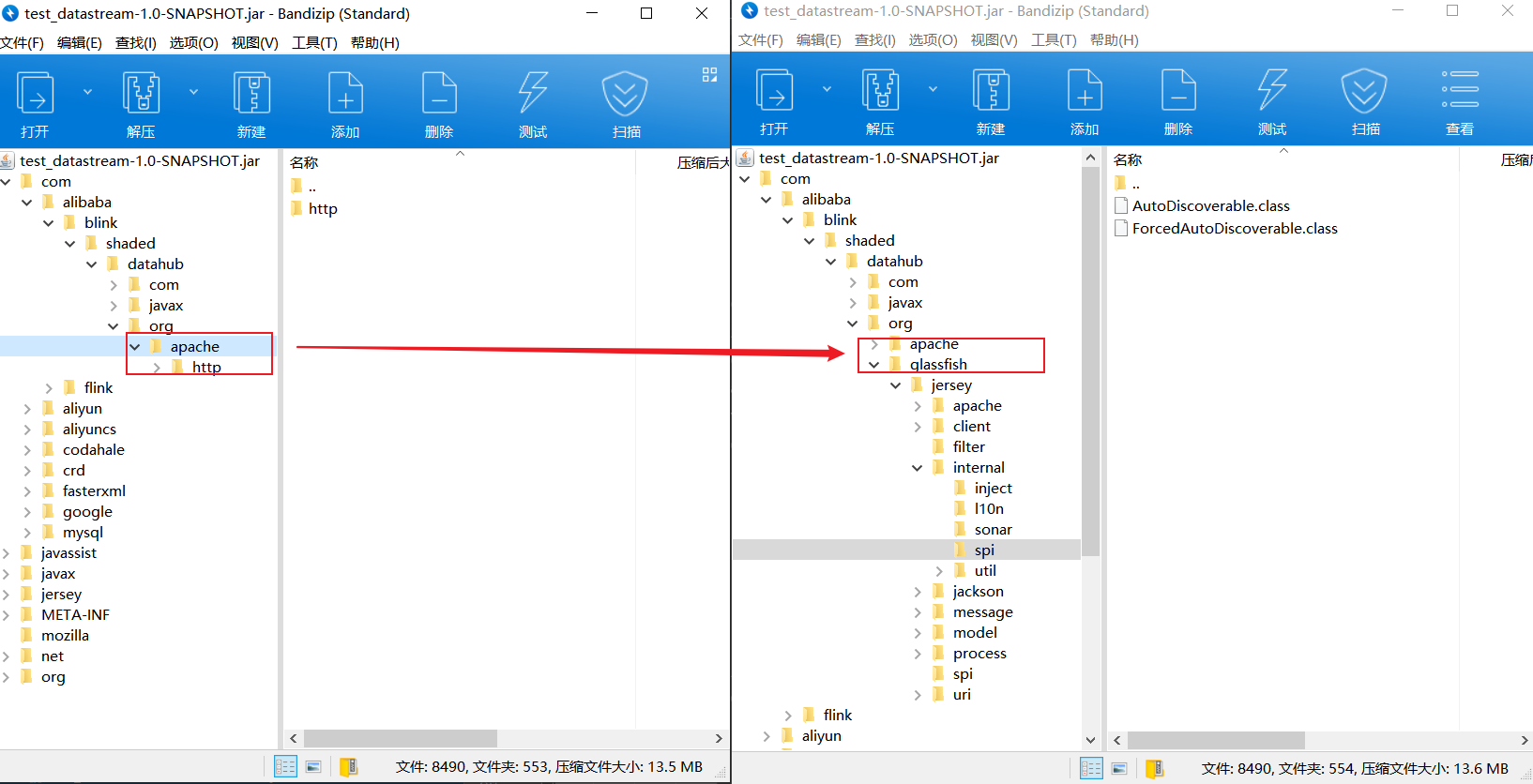Click the Scan (扫描) icon in right window

[1365, 91]
